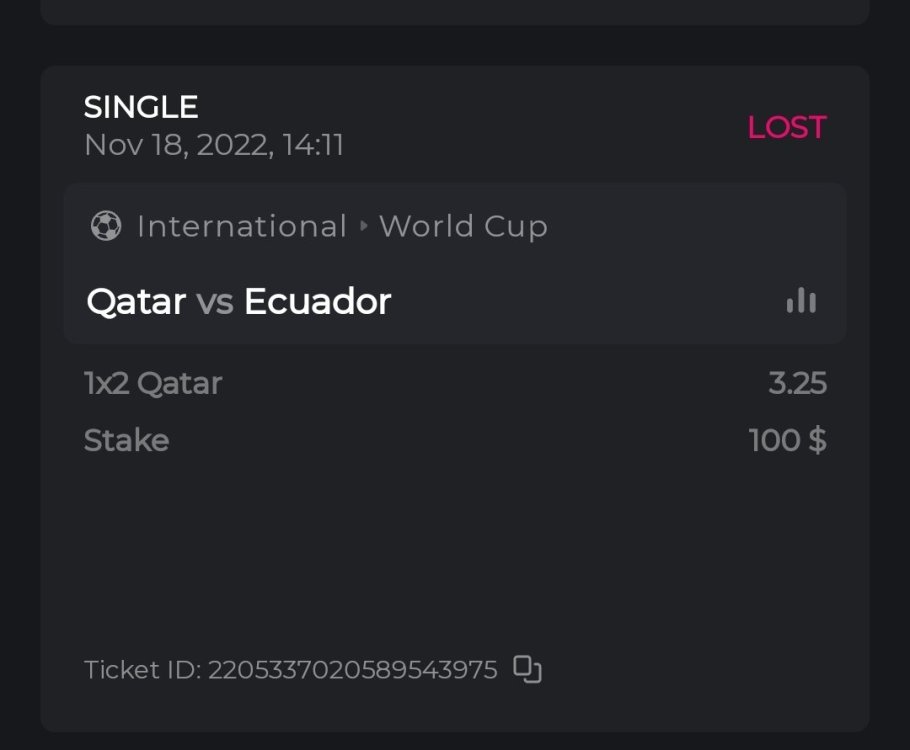Open the International category link
Screen dimensions: 910x750
241,227
